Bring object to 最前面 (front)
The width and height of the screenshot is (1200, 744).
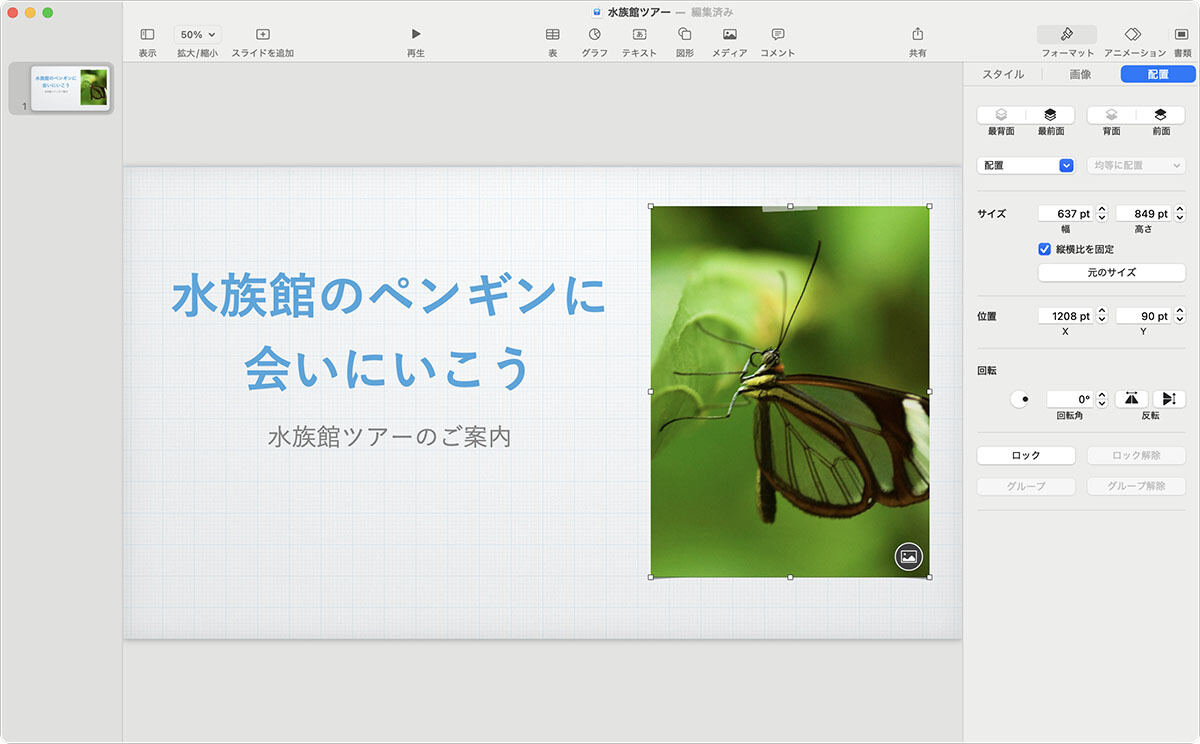pyautogui.click(x=1050, y=115)
